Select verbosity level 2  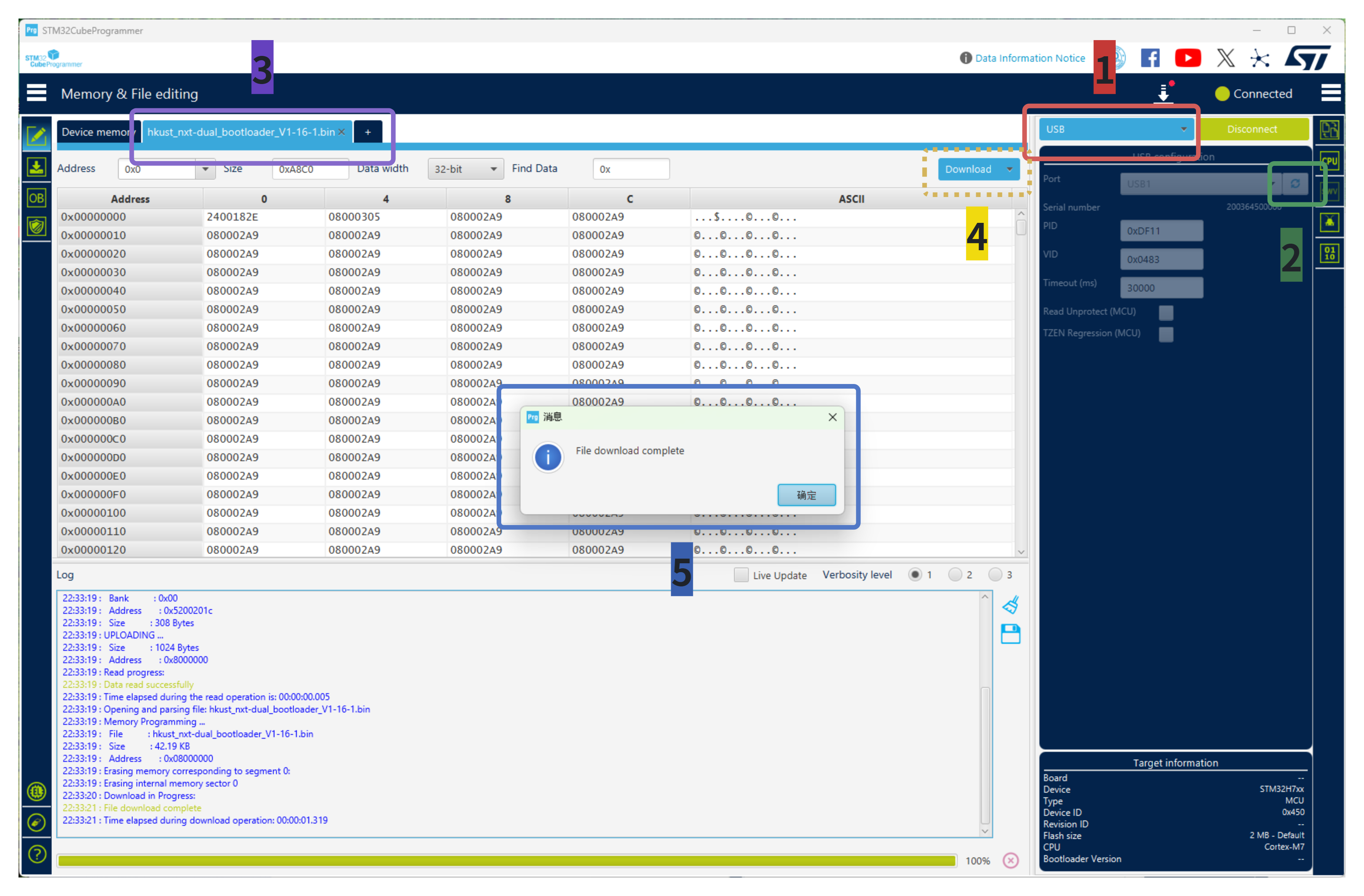pyautogui.click(x=955, y=574)
